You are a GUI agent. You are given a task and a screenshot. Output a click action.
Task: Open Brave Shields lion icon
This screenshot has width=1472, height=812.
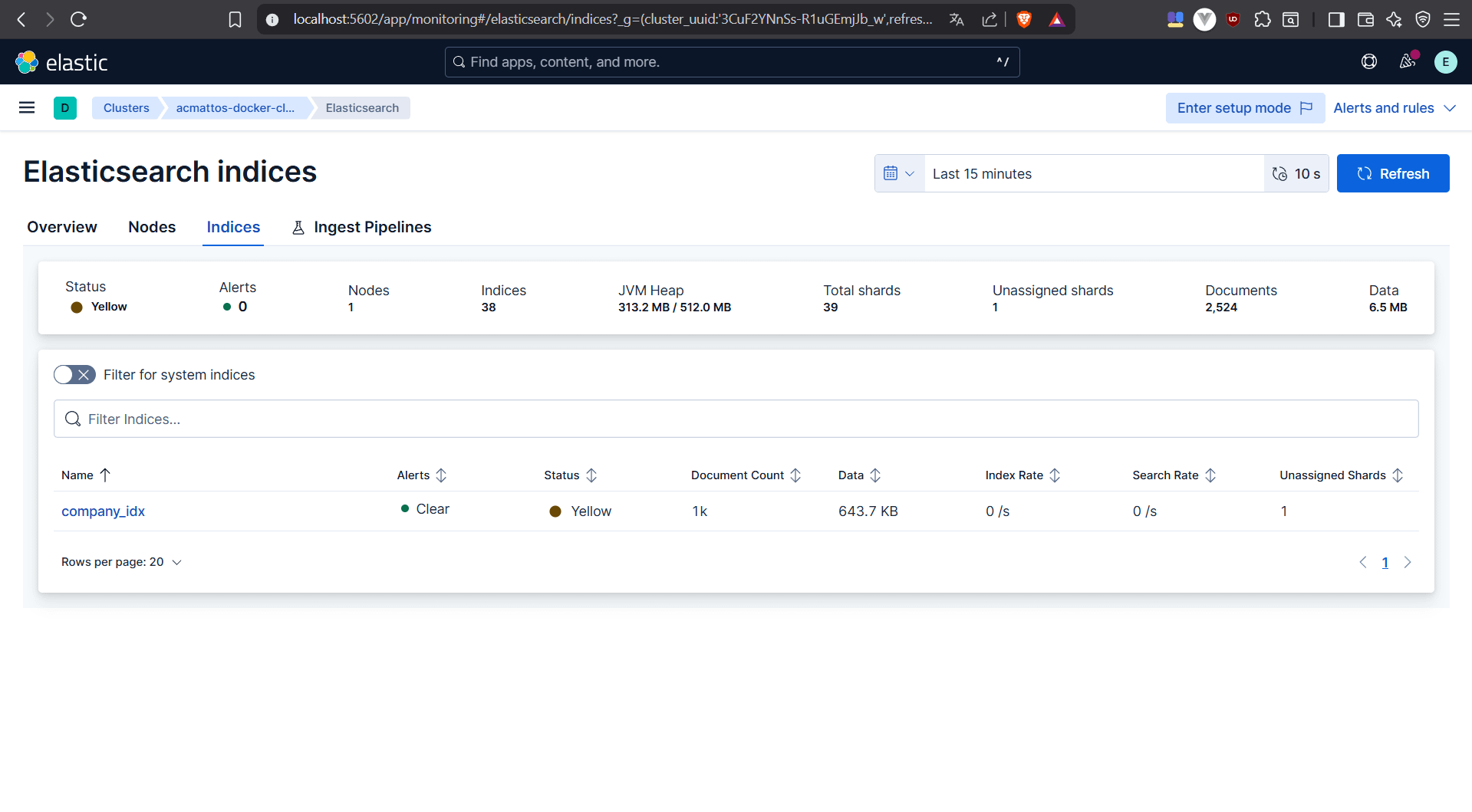1023,20
